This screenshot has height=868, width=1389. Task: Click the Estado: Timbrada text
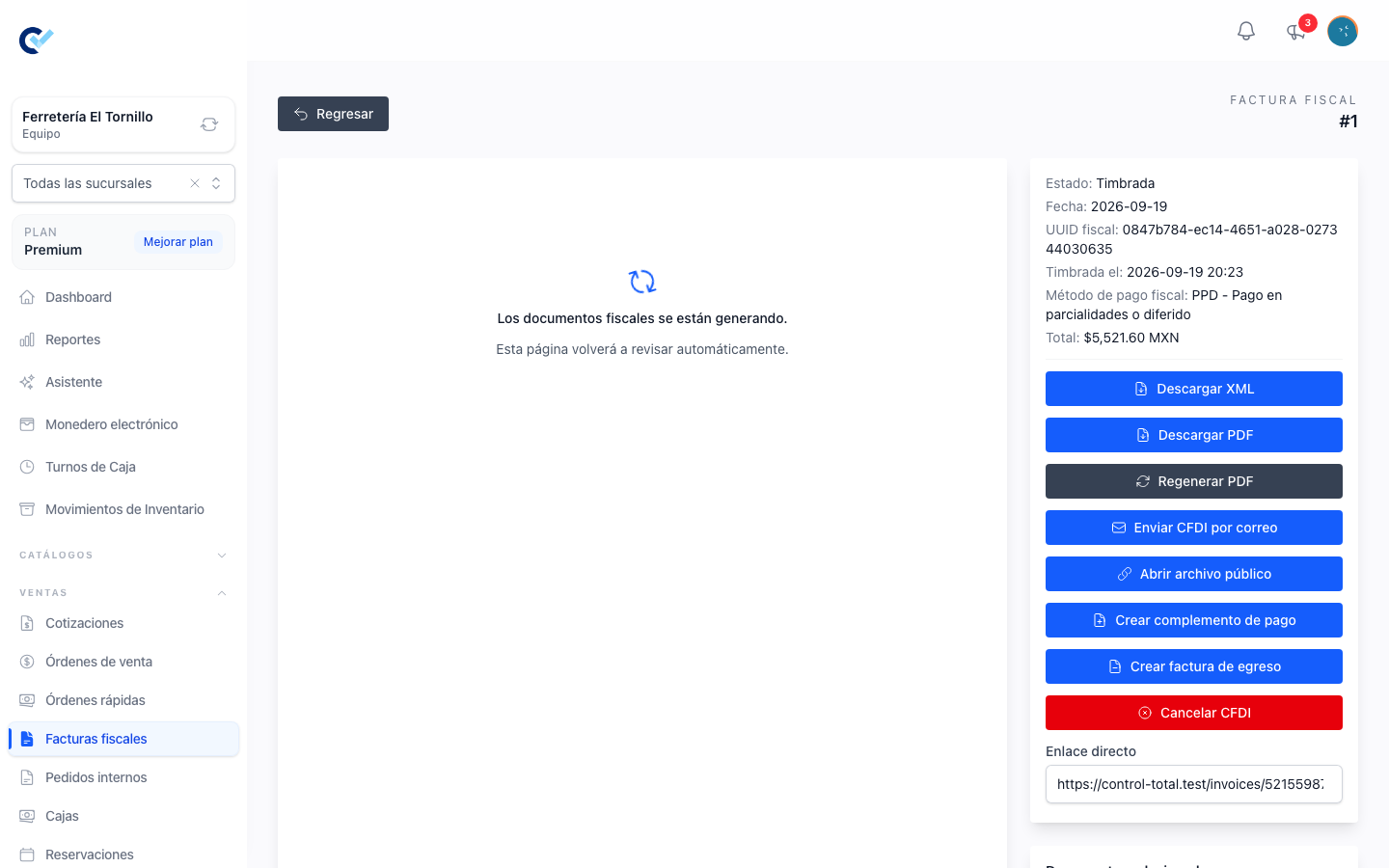click(1100, 183)
